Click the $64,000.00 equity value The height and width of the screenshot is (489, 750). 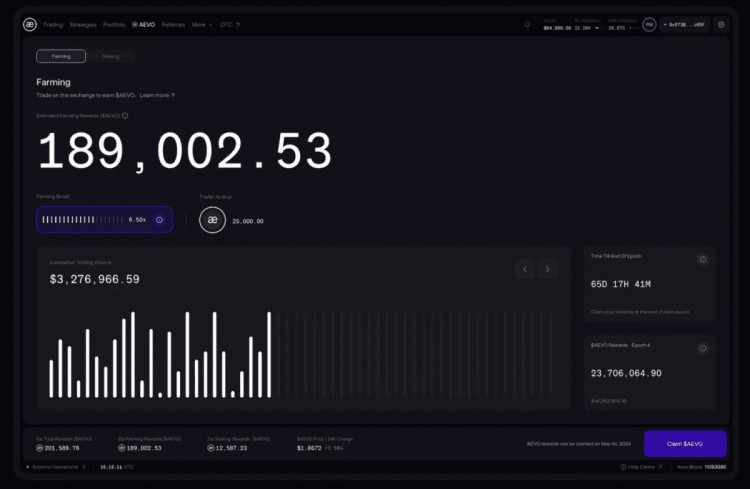[x=557, y=28]
